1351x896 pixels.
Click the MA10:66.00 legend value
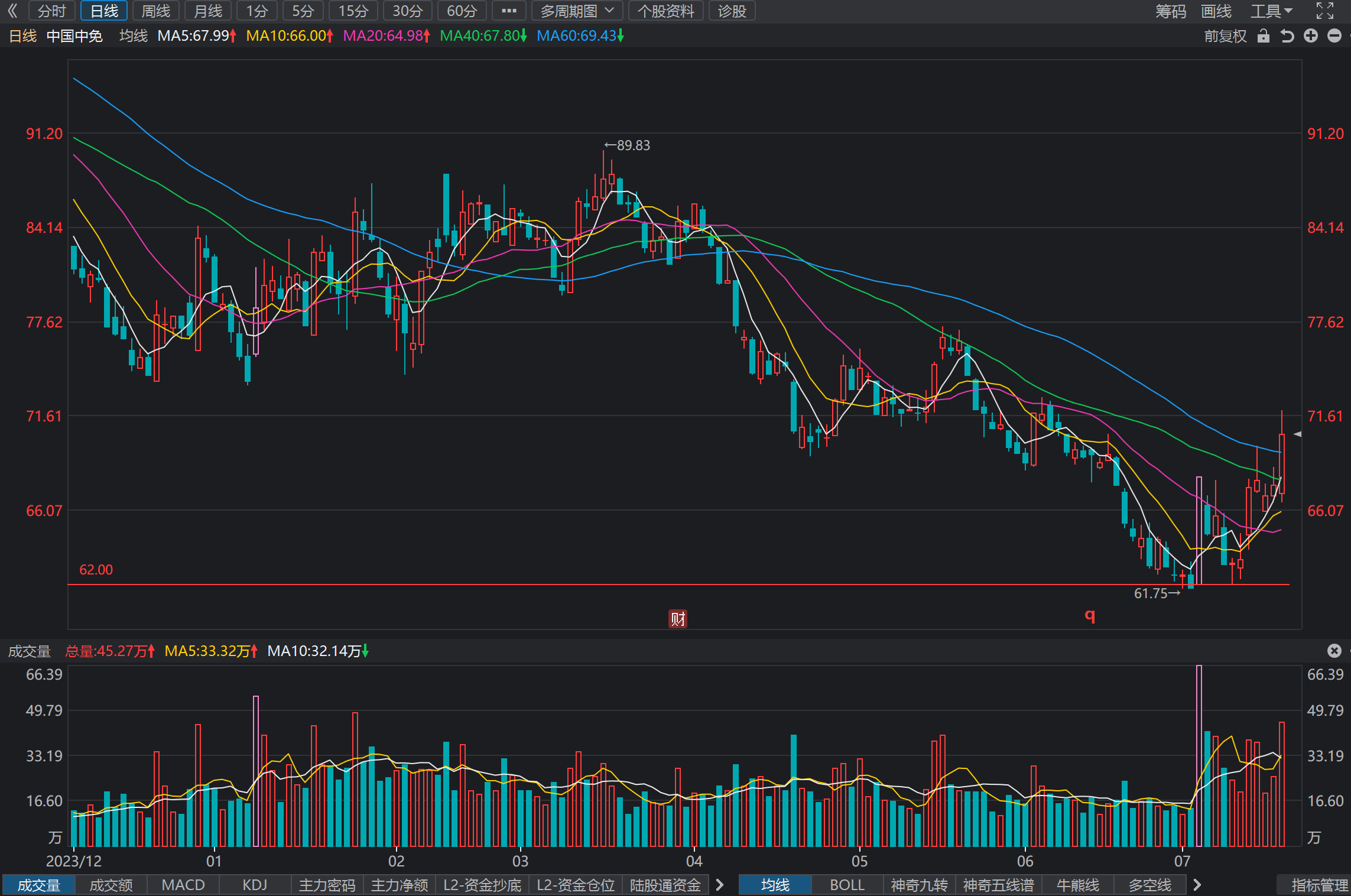tap(289, 36)
